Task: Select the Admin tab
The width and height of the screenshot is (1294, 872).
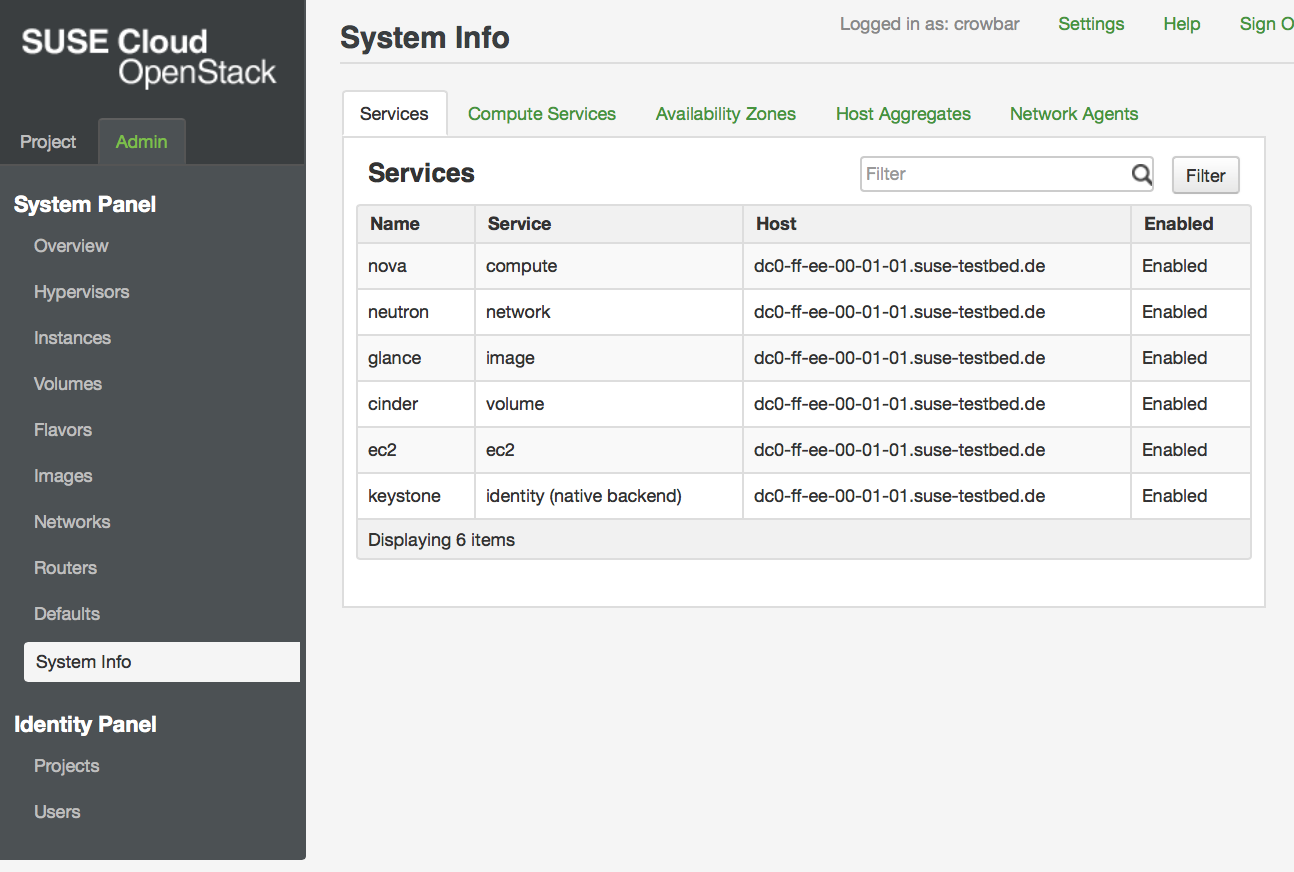Action: pyautogui.click(x=142, y=142)
